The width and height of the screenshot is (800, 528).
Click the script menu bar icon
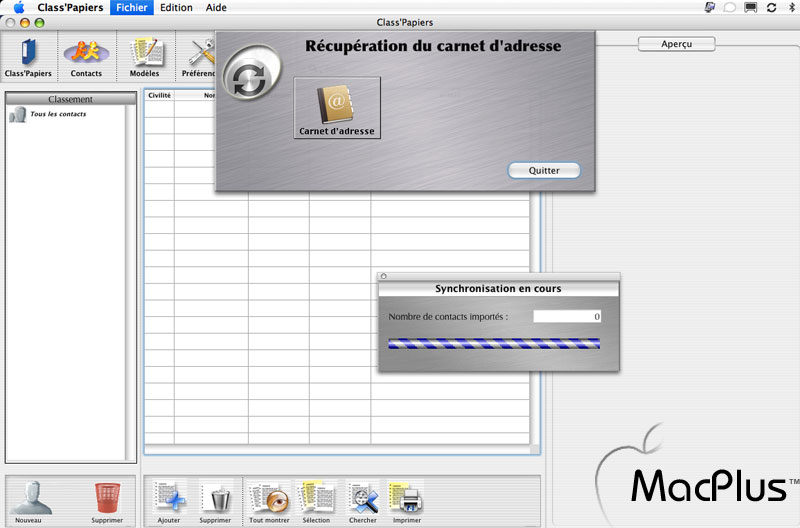(x=709, y=7)
